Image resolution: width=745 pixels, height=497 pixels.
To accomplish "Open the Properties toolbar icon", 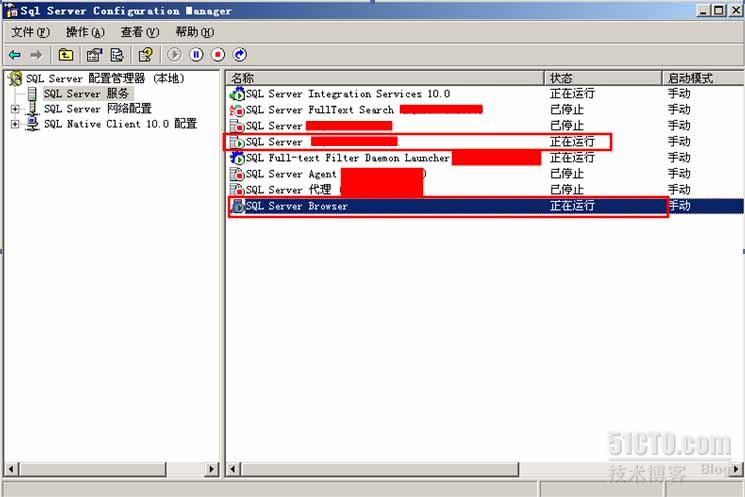I will pyautogui.click(x=94, y=55).
